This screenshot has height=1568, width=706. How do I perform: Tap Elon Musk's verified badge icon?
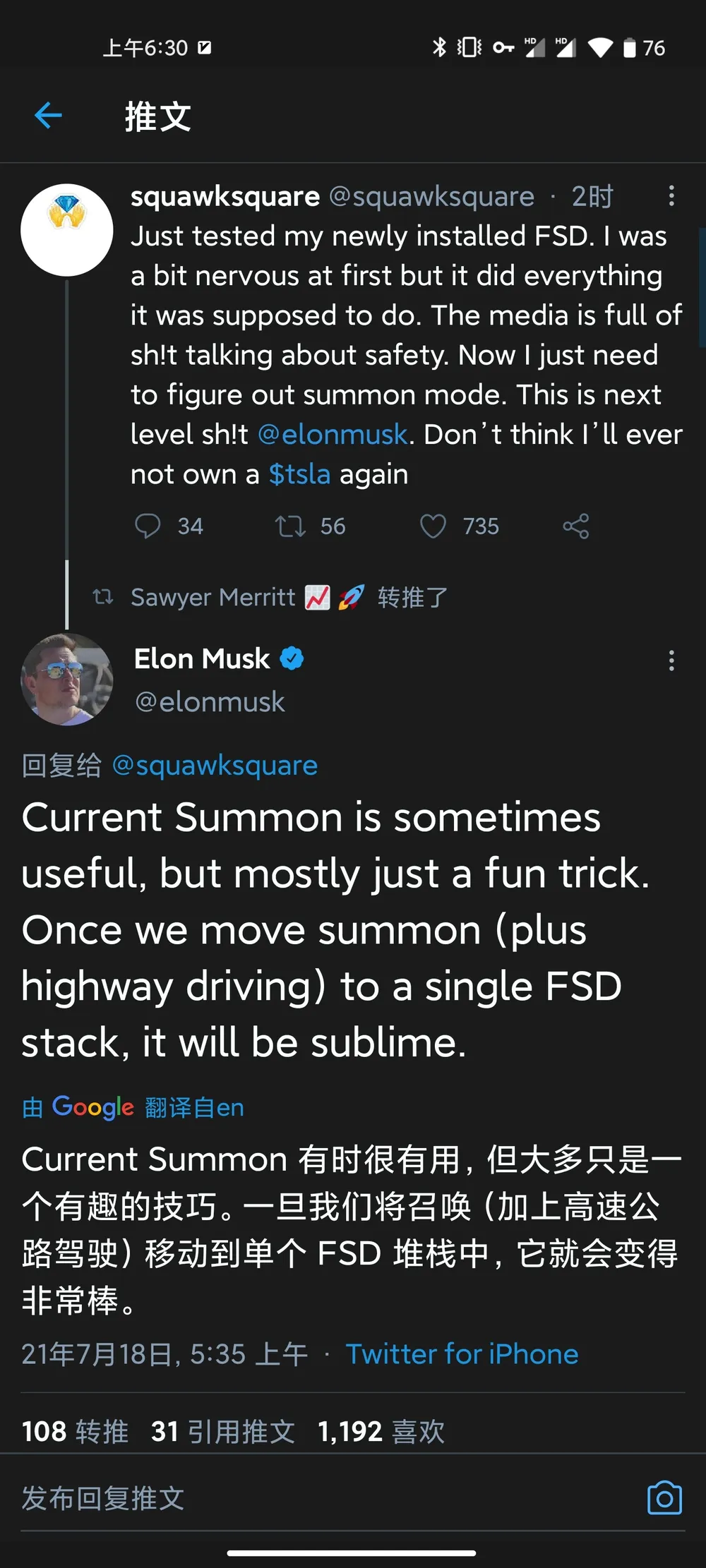point(292,659)
